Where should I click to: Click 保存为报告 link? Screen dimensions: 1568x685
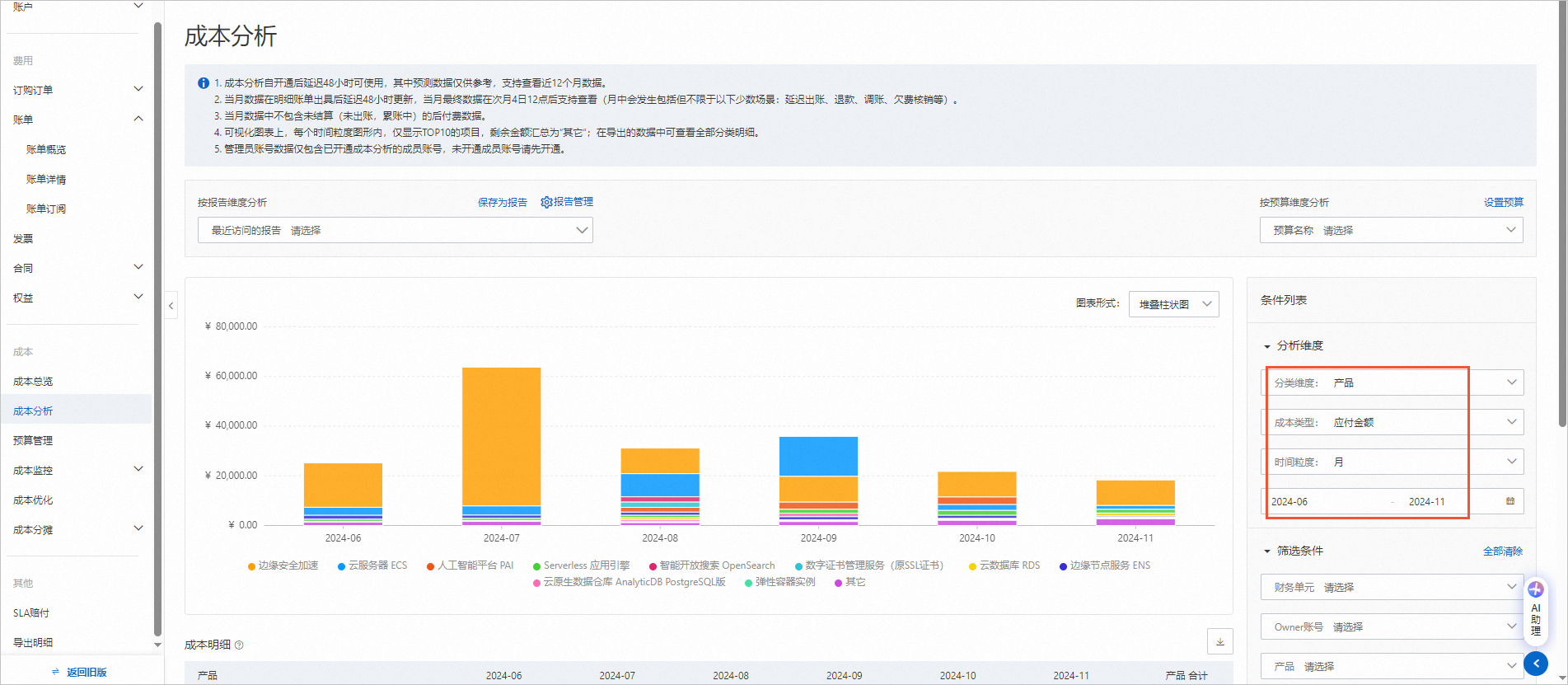(503, 203)
